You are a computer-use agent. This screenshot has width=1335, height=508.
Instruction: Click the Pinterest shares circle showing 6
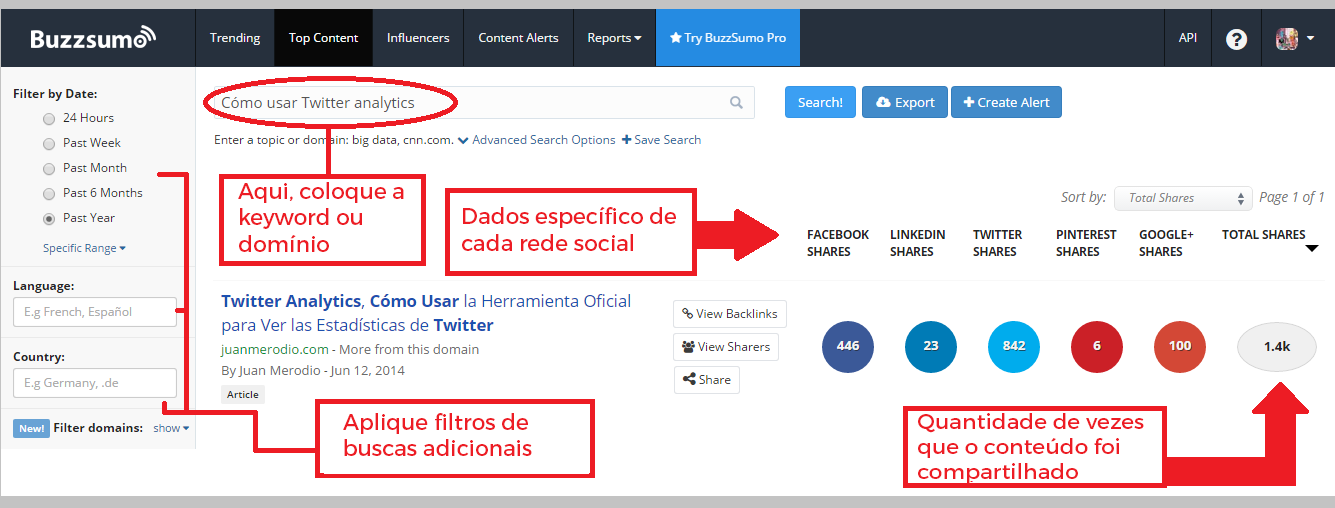point(1097,346)
